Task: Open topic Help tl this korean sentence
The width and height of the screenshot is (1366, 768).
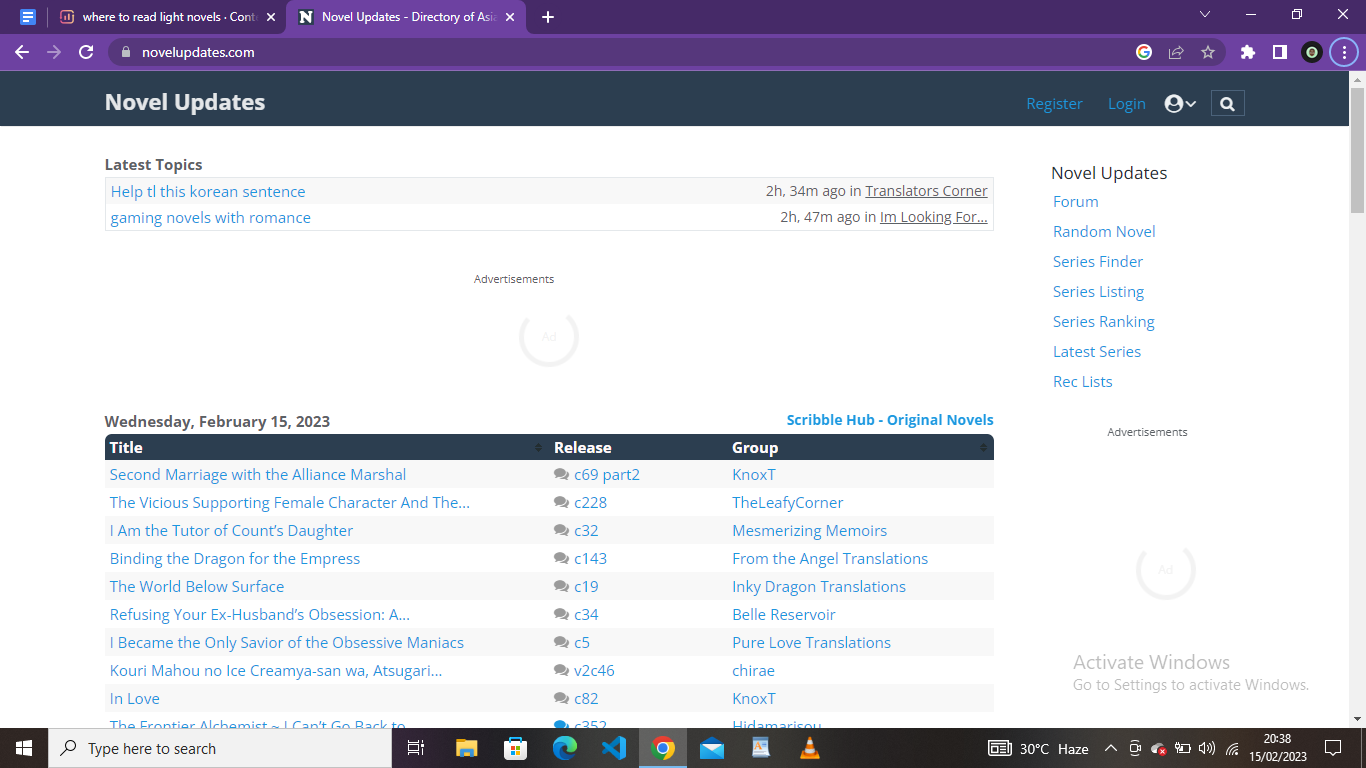Action: coord(208,191)
